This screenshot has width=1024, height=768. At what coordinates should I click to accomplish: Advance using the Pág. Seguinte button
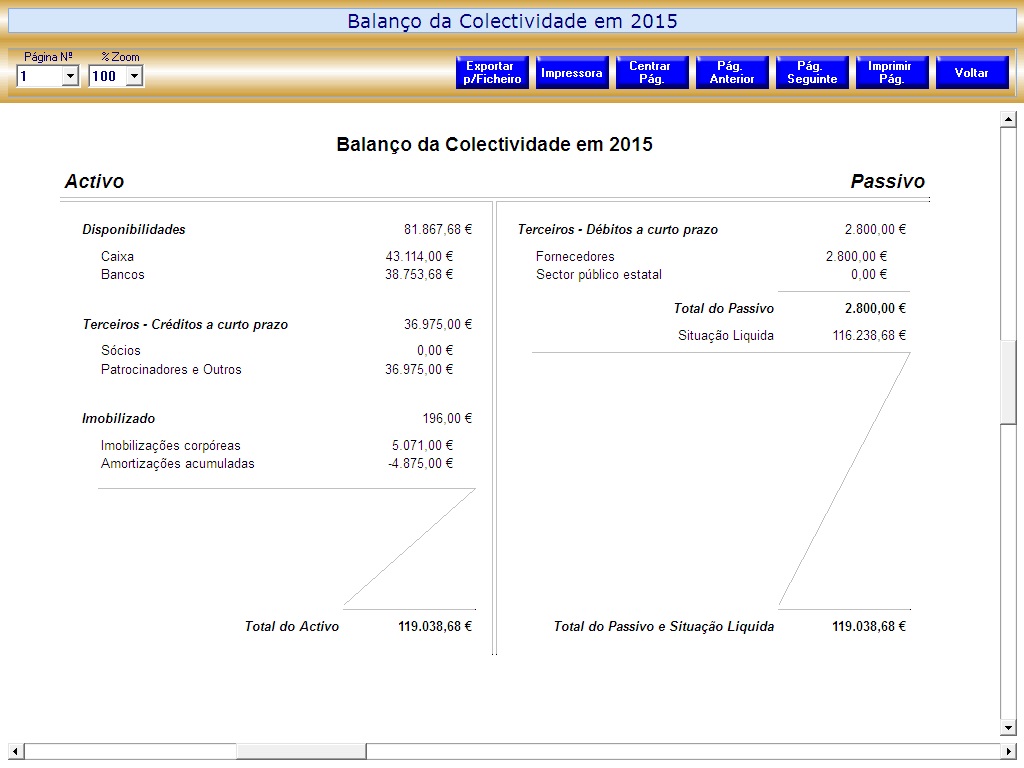click(x=812, y=73)
